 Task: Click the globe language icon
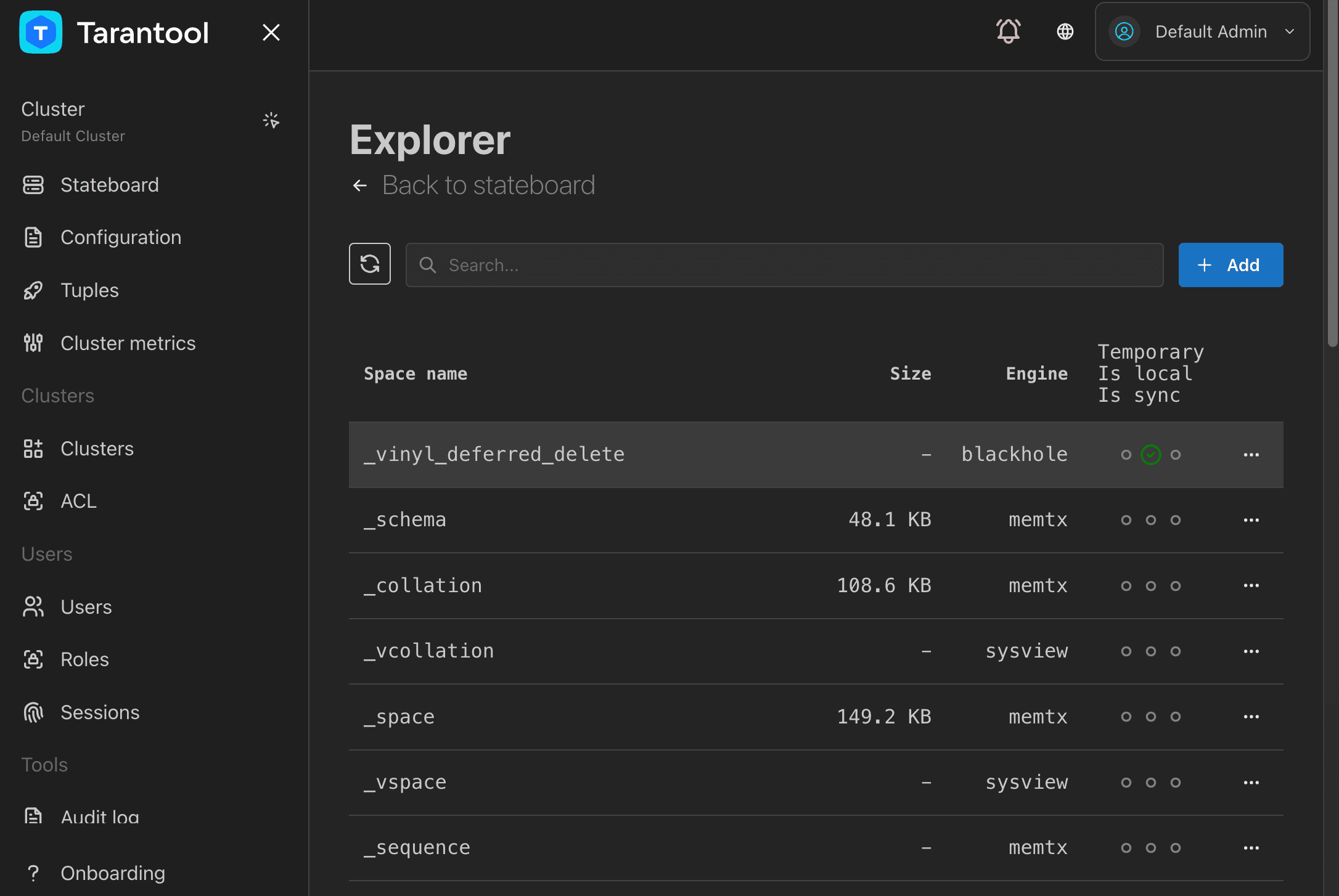[x=1065, y=31]
